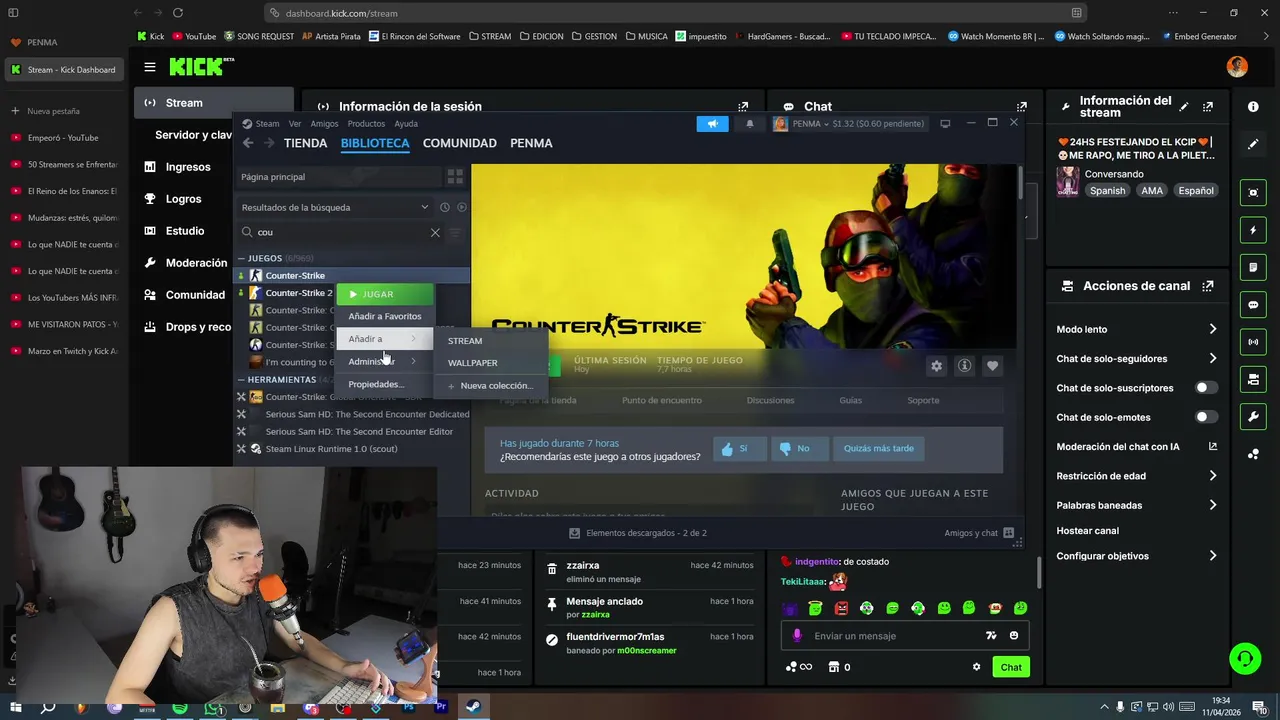Click the green Chat send button
This screenshot has height=720, width=1280.
(x=1011, y=667)
